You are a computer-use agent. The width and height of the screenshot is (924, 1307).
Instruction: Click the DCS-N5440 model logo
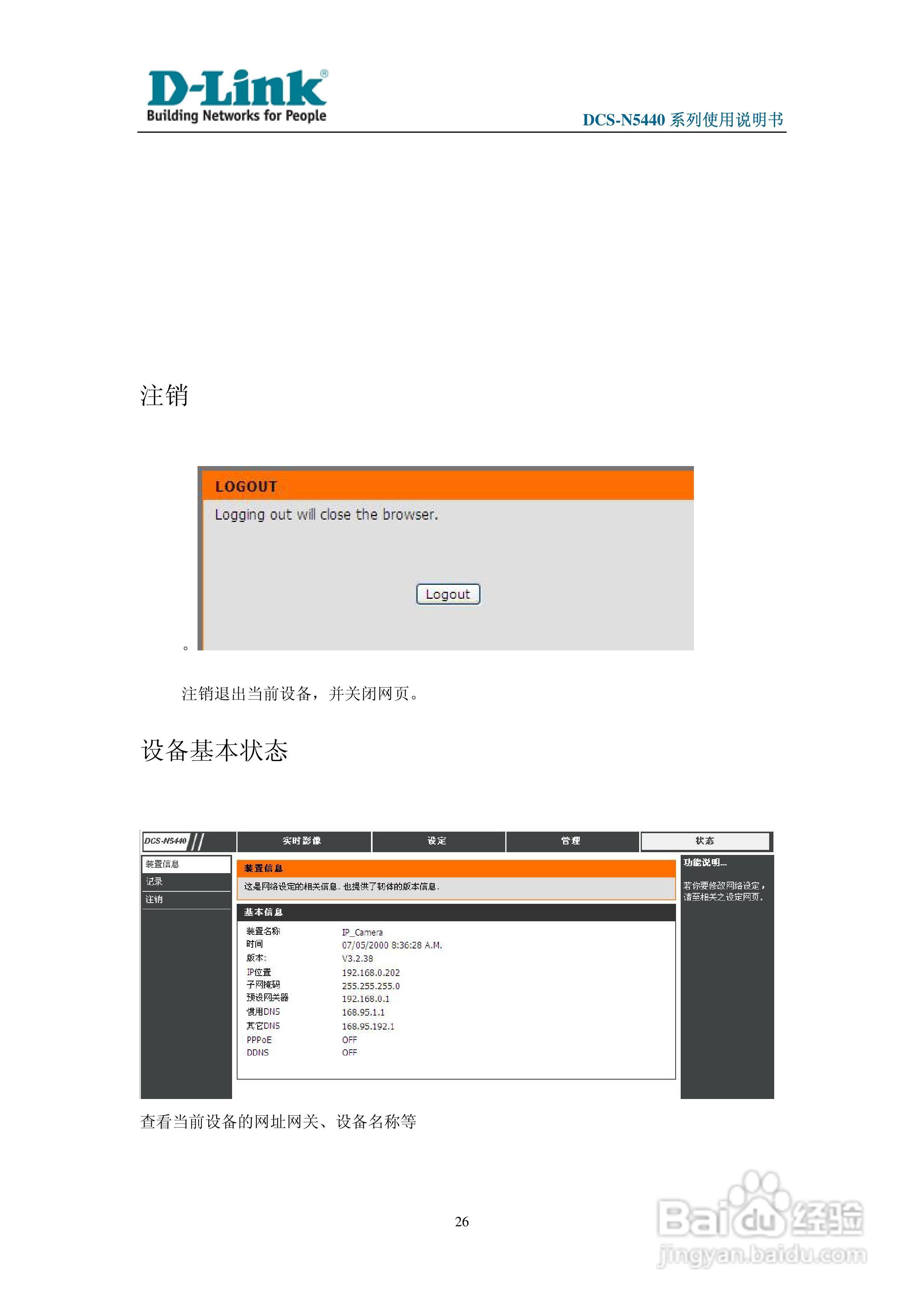(x=166, y=841)
